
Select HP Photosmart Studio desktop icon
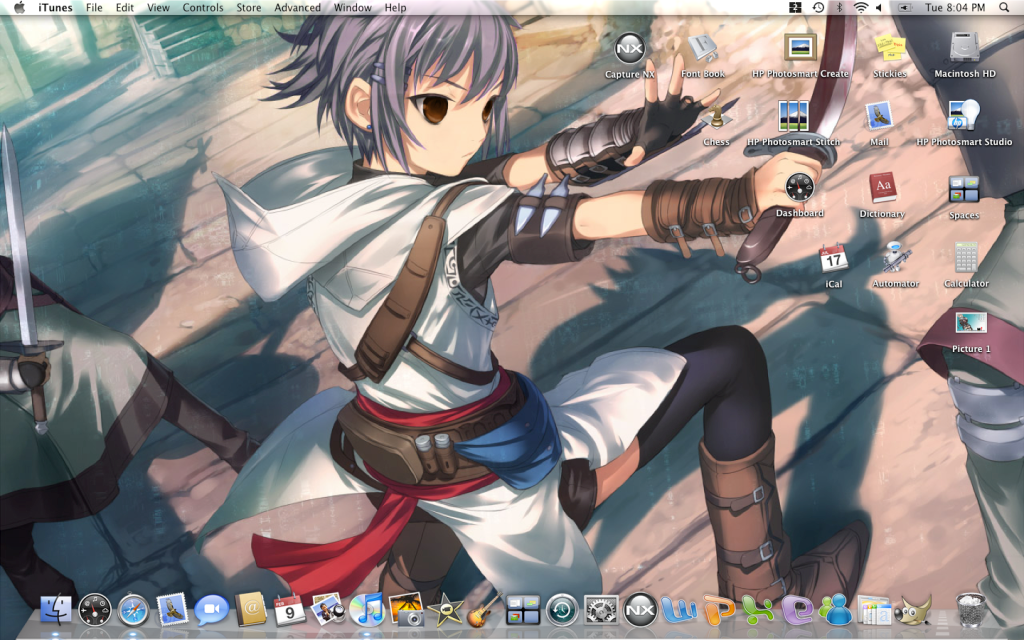pos(964,116)
